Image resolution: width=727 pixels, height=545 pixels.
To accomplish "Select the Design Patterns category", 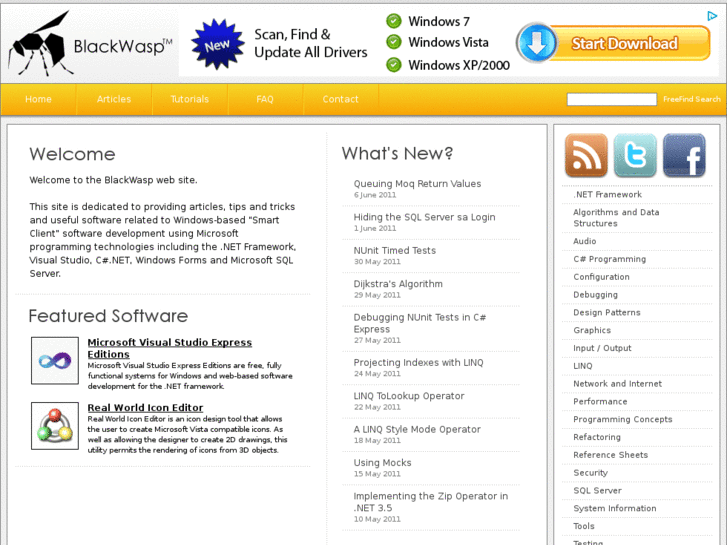I will 606,313.
